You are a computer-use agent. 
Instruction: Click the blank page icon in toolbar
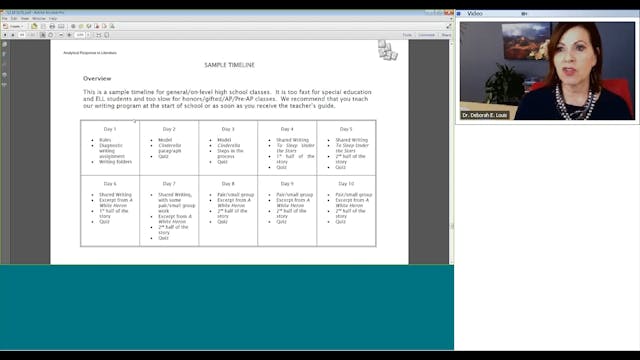point(104,26)
